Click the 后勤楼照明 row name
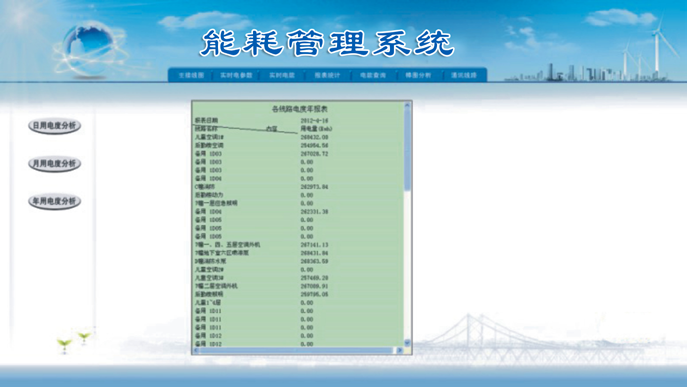The height and width of the screenshot is (387, 687). tap(209, 295)
